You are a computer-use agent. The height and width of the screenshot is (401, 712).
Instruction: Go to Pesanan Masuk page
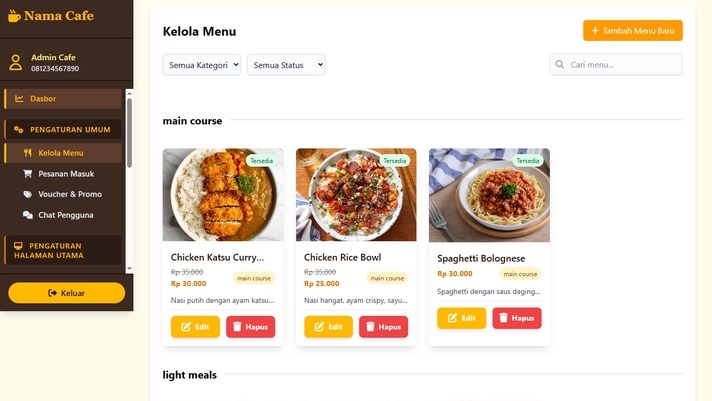point(66,173)
